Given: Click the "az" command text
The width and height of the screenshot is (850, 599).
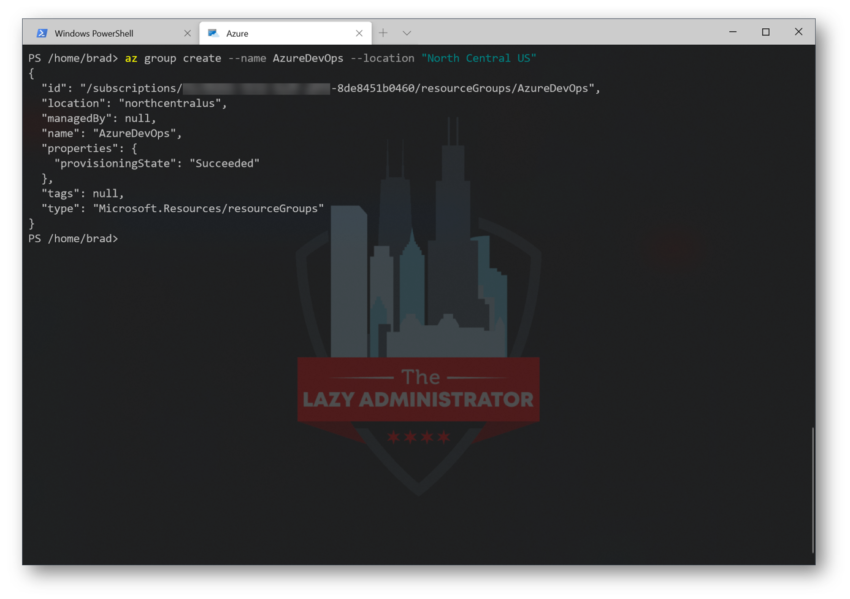Looking at the screenshot, I should pos(131,58).
